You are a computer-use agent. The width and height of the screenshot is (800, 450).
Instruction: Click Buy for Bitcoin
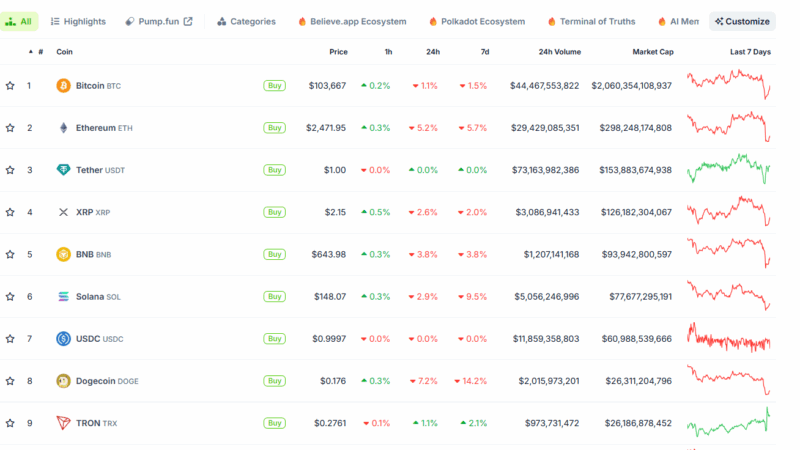(274, 86)
